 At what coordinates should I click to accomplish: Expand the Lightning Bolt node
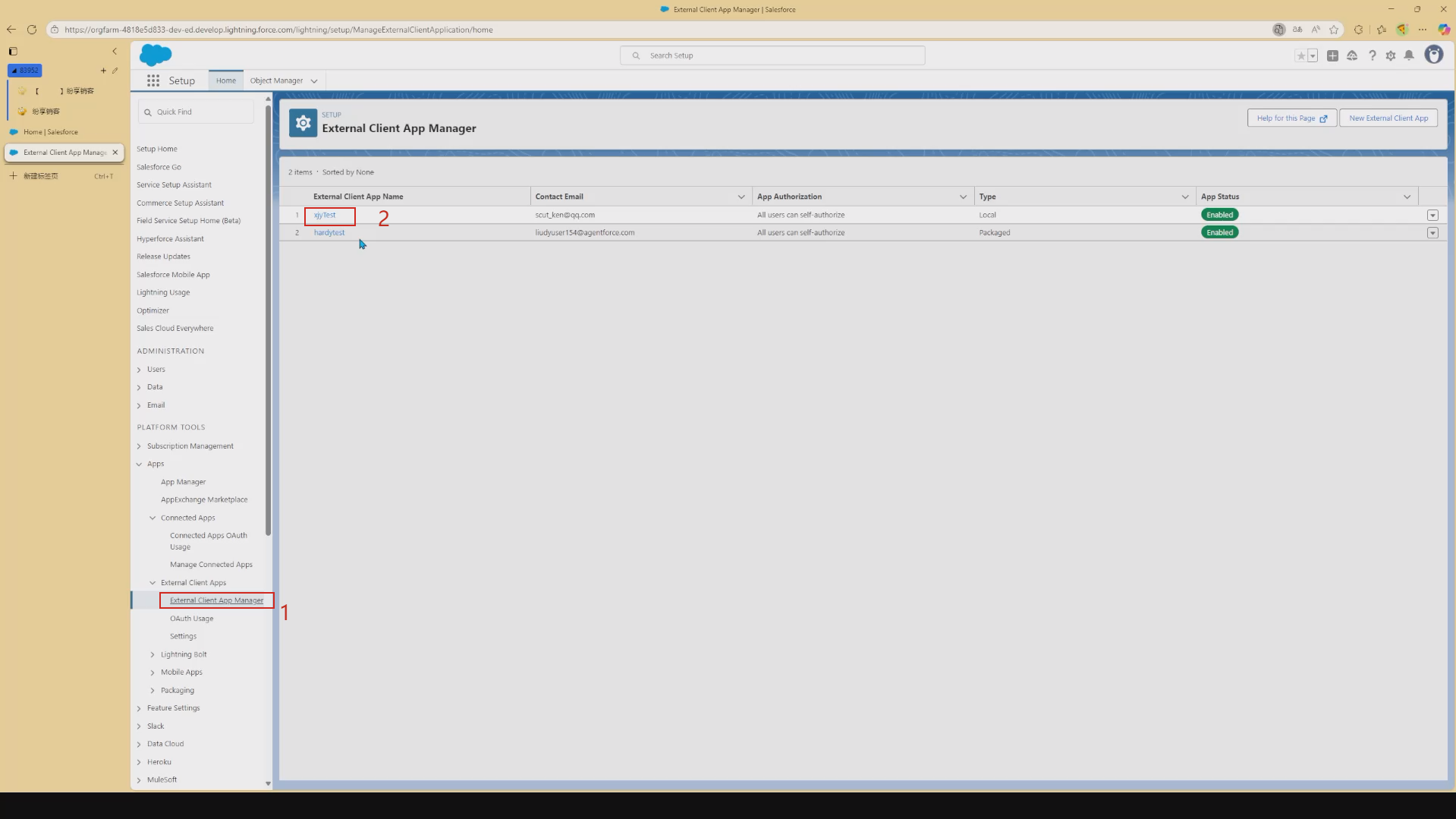coord(153,654)
